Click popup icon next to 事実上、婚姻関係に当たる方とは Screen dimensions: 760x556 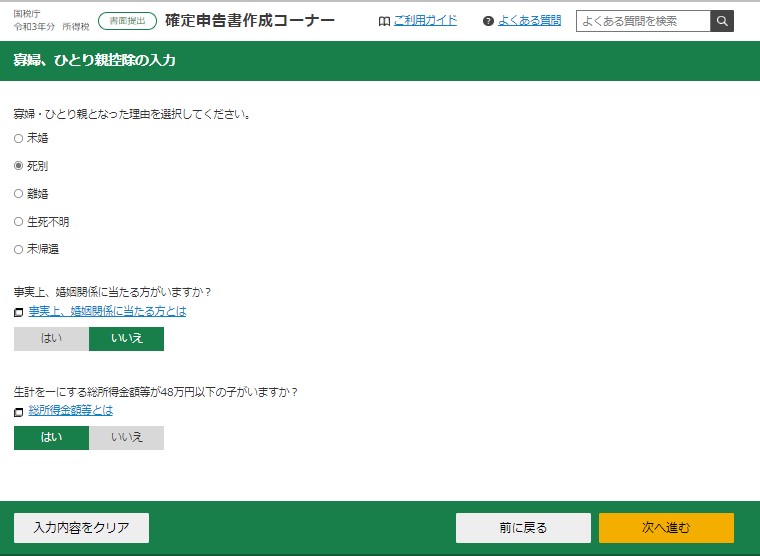19,312
